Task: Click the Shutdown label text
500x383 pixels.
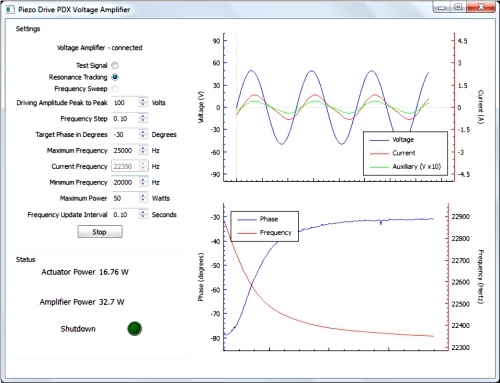Action: [x=78, y=329]
